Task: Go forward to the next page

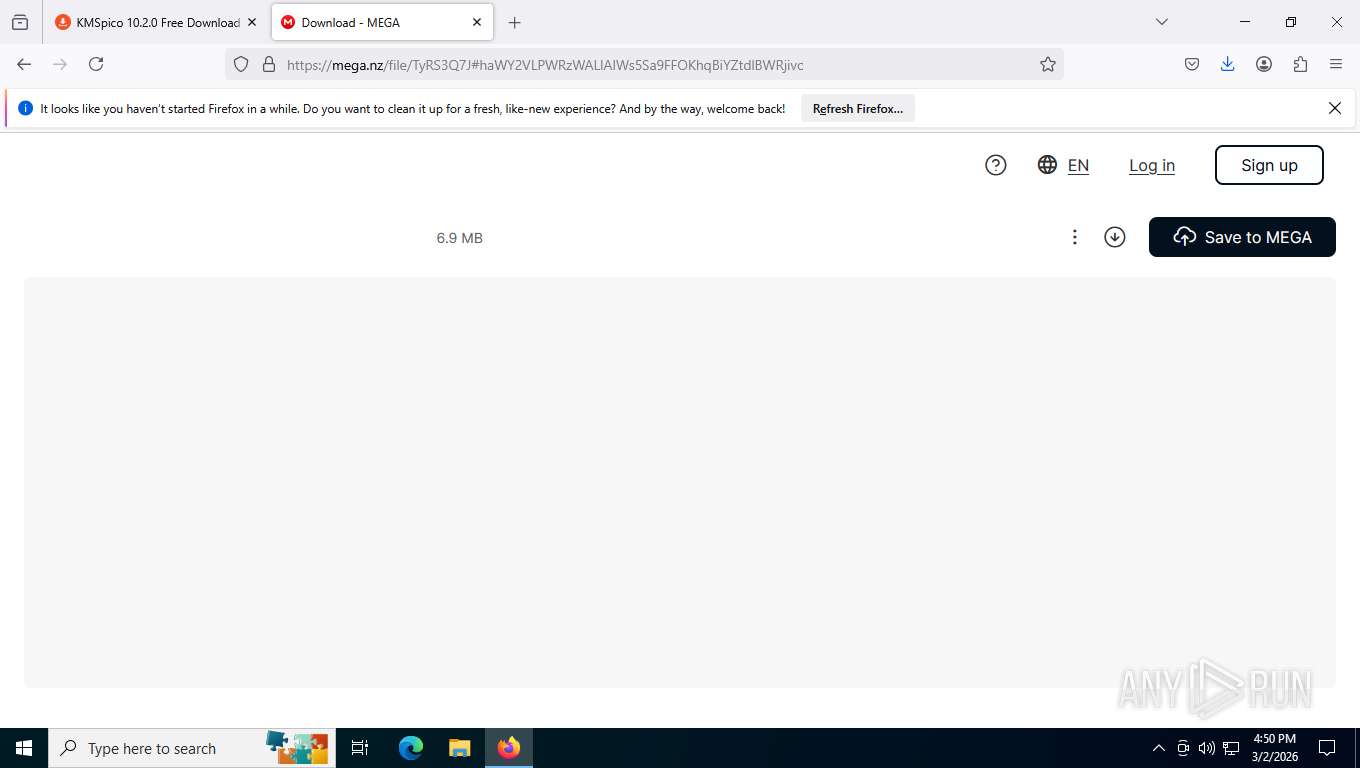Action: tap(60, 64)
